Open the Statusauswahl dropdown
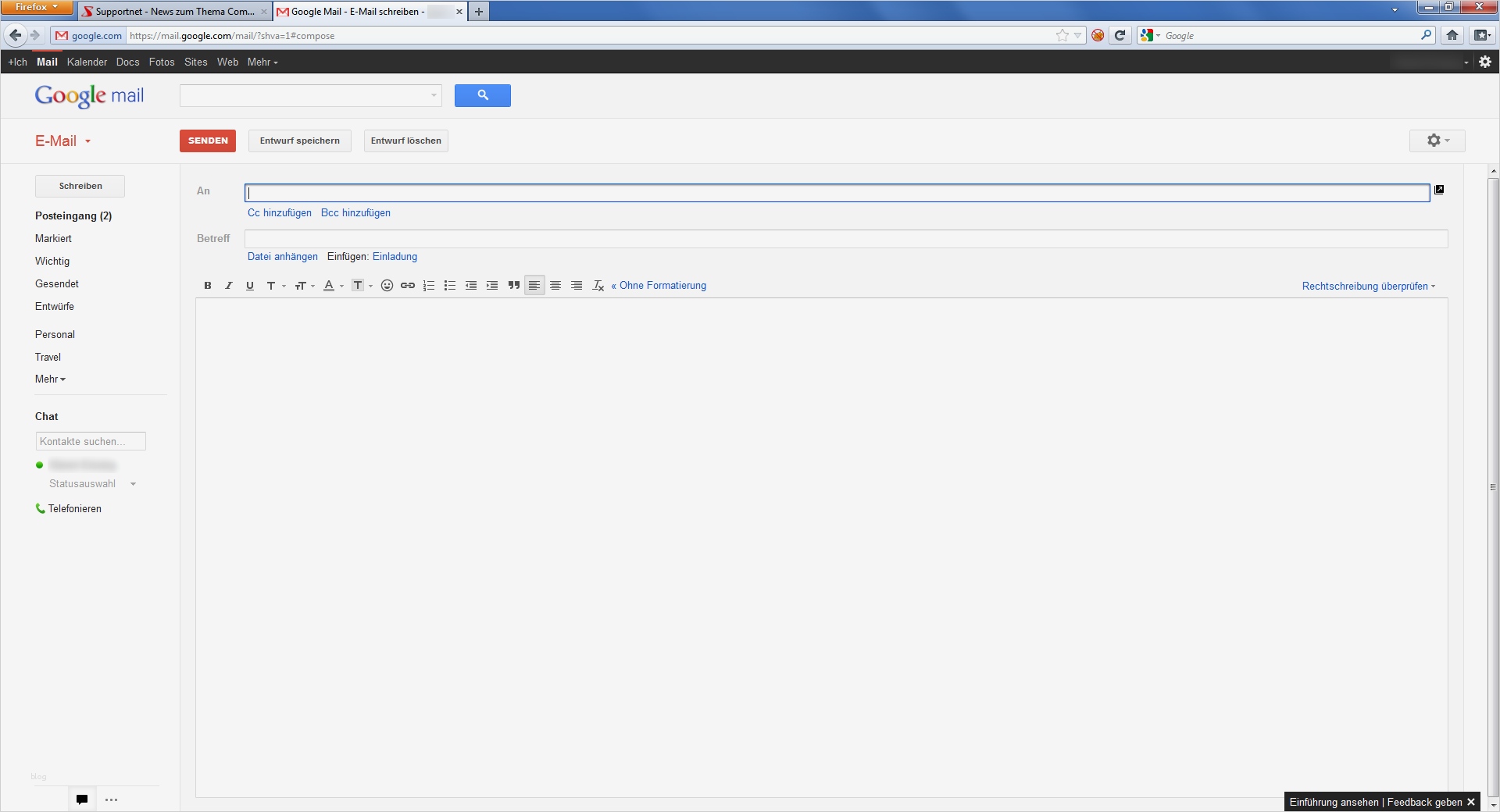Screen dimensions: 1500x812 click(x=92, y=484)
